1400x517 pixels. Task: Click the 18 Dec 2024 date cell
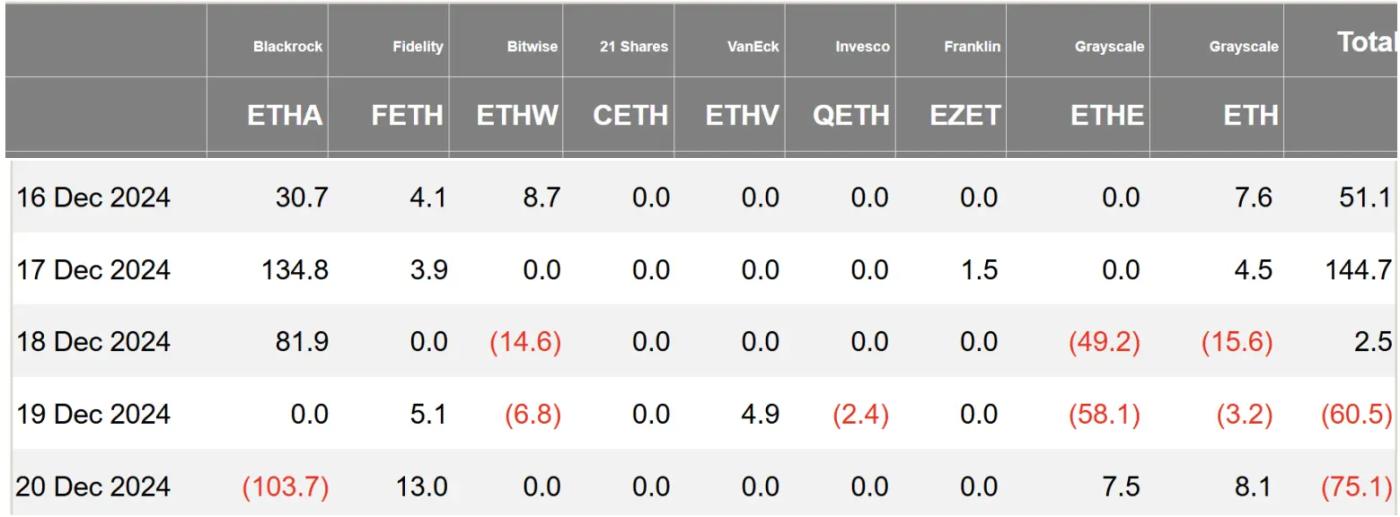(x=93, y=343)
